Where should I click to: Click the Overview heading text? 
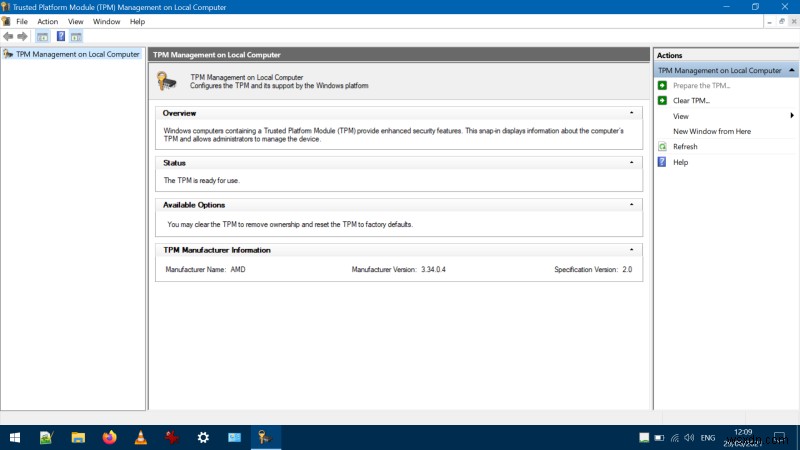[x=179, y=113]
